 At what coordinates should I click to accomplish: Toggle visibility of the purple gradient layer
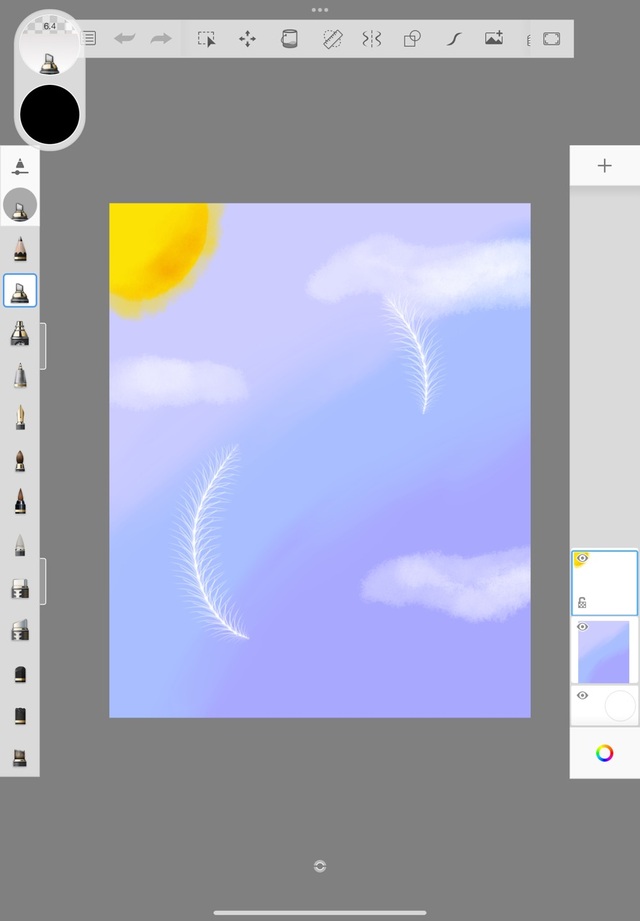coord(582,627)
